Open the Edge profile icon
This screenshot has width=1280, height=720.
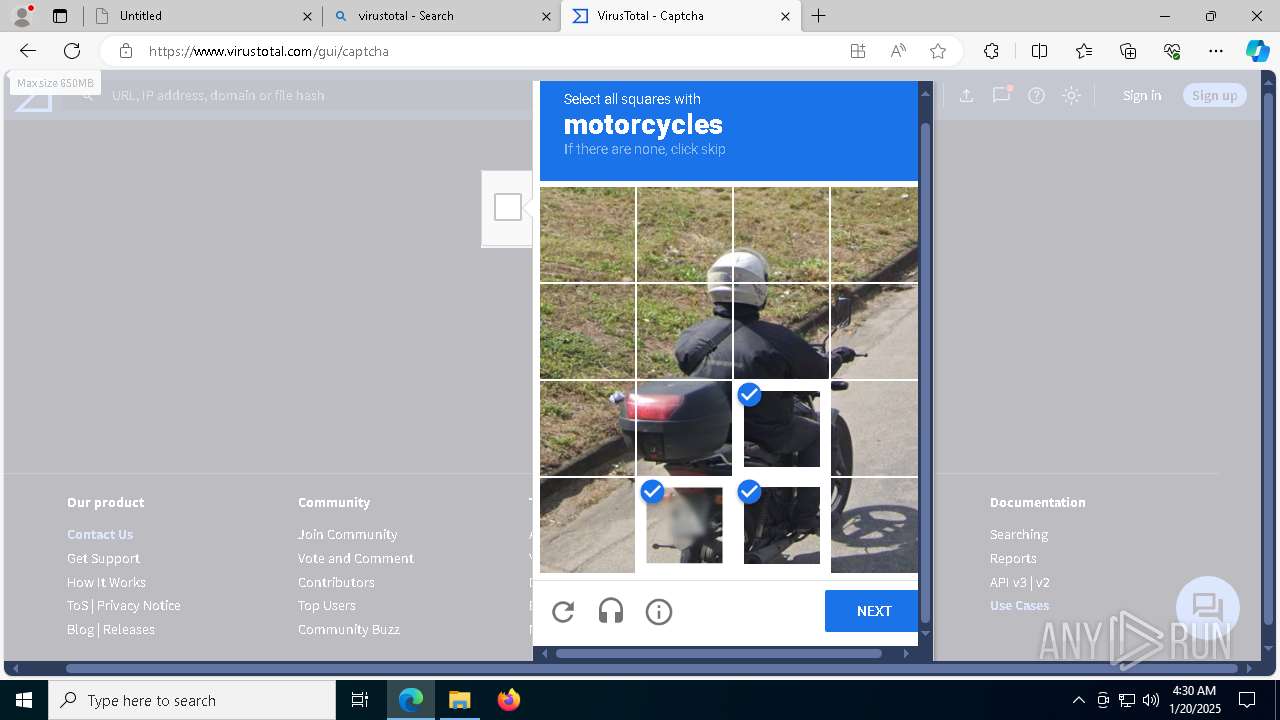tap(22, 16)
